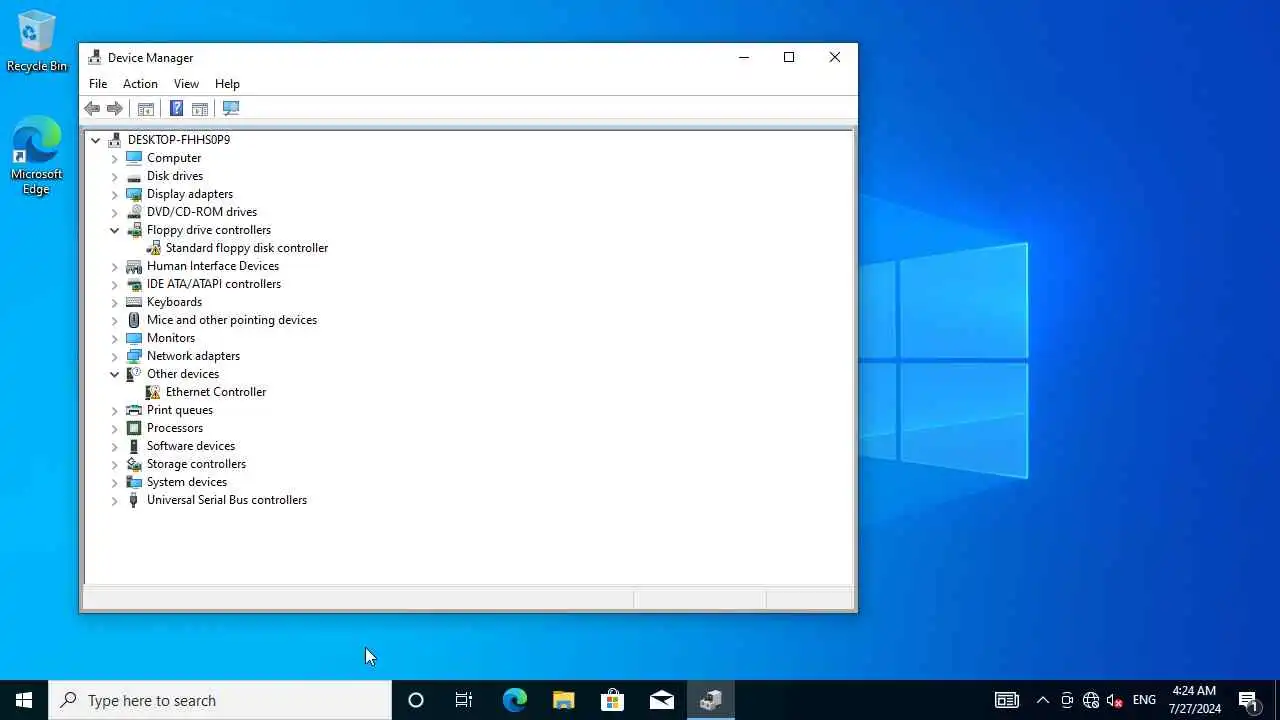Open Microsoft Edge from the taskbar

coord(514,700)
